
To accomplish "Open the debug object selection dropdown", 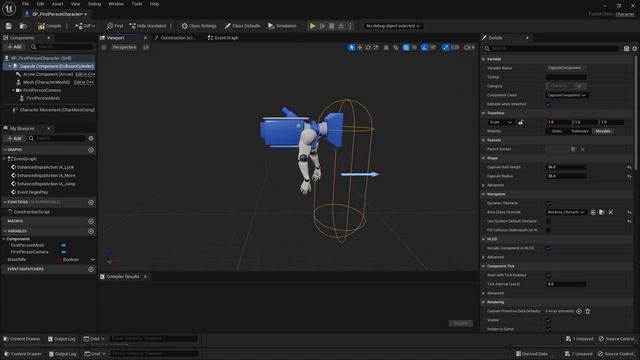I will click(x=392, y=26).
